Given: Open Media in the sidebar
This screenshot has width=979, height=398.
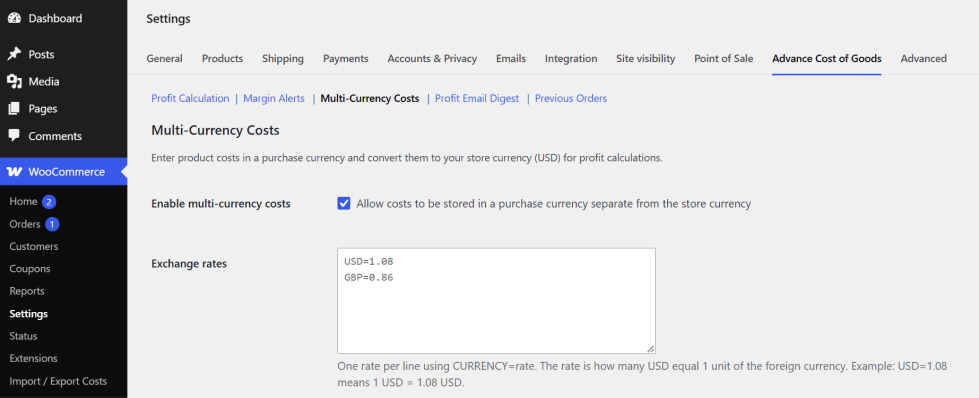Looking at the screenshot, I should point(44,82).
